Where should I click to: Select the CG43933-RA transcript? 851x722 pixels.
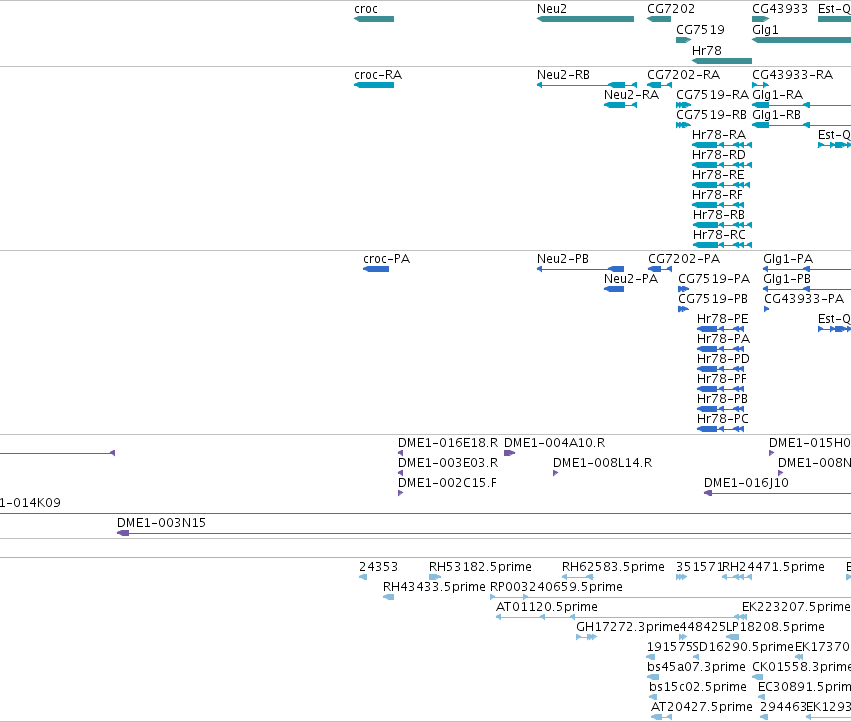(760, 85)
